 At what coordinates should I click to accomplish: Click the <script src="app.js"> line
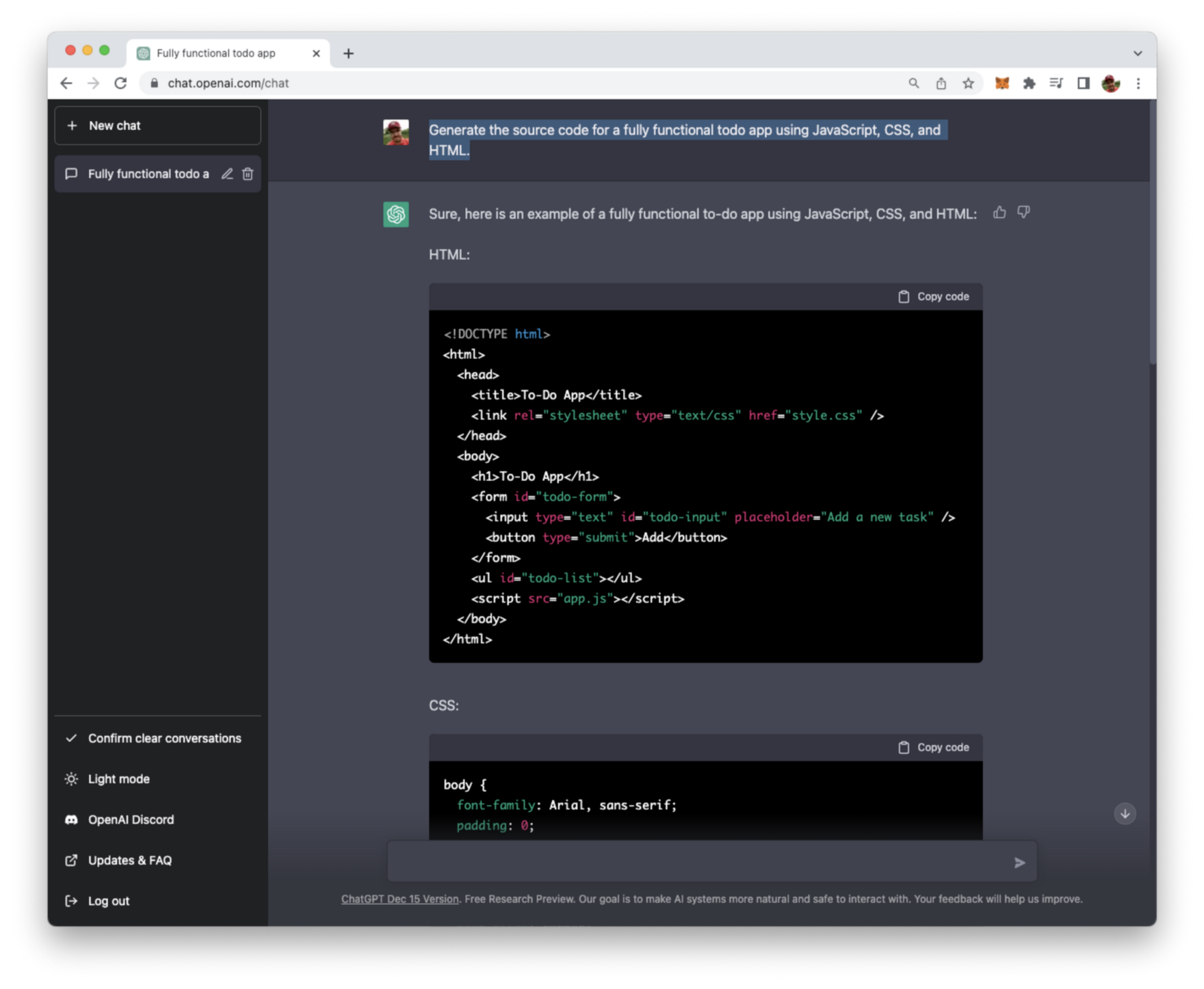[x=577, y=598]
